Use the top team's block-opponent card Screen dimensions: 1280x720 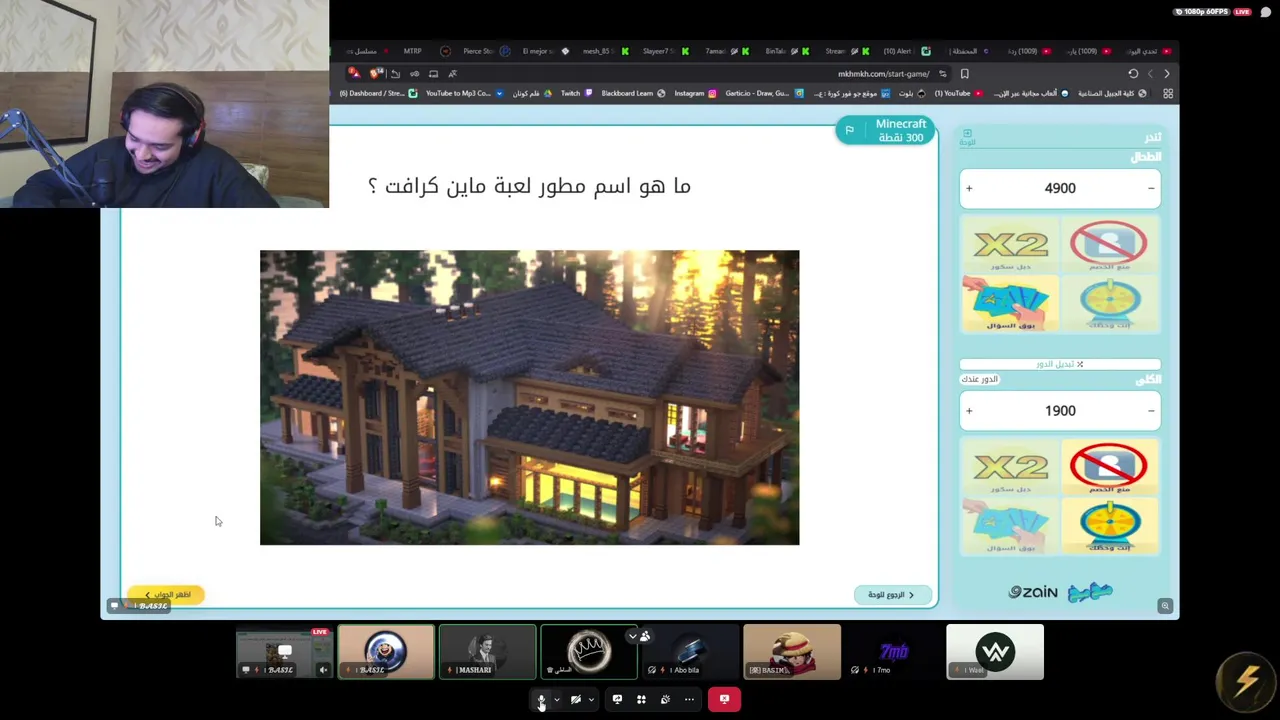(1108, 246)
